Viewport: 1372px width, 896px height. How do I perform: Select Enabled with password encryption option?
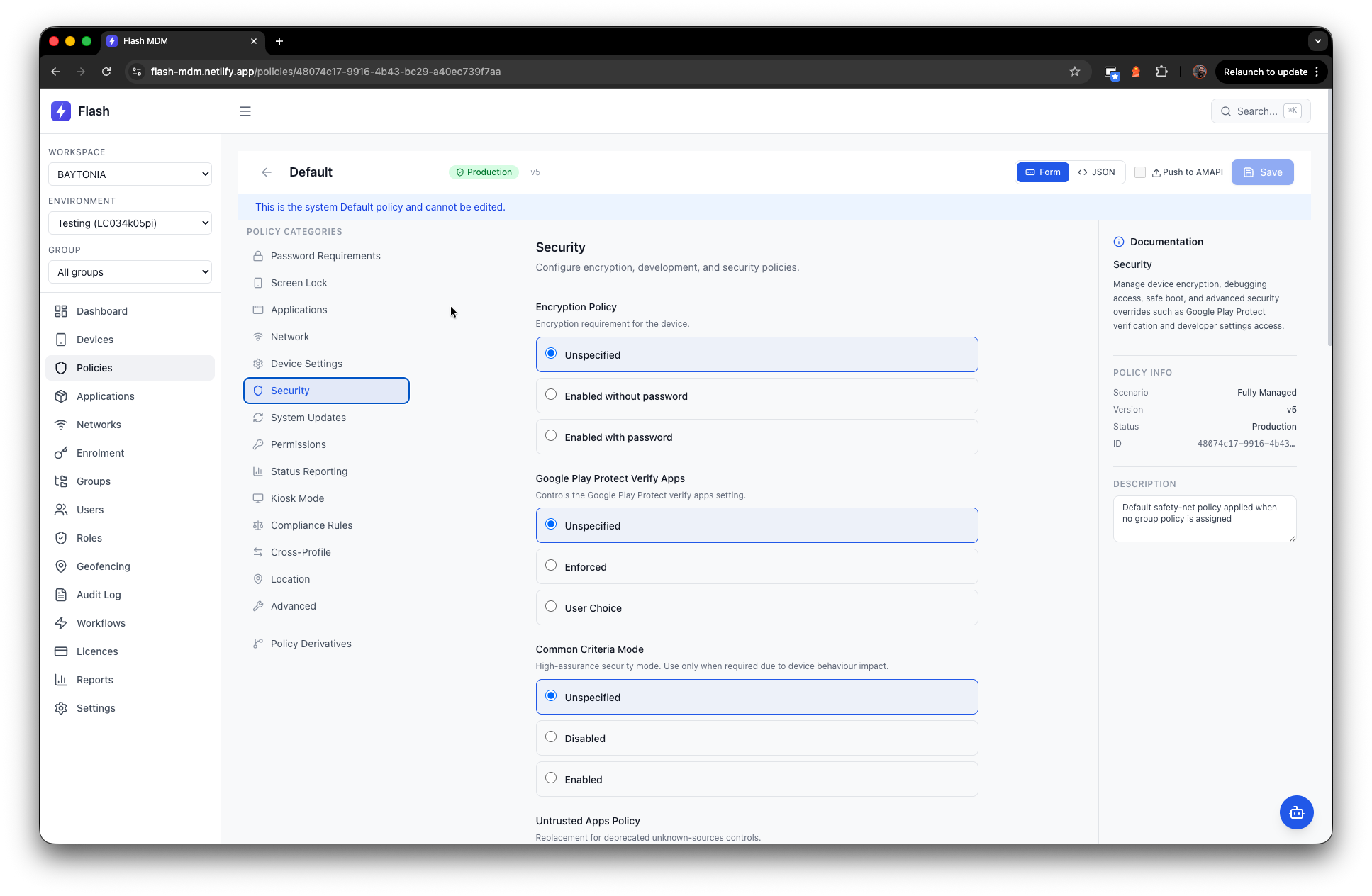(551, 436)
